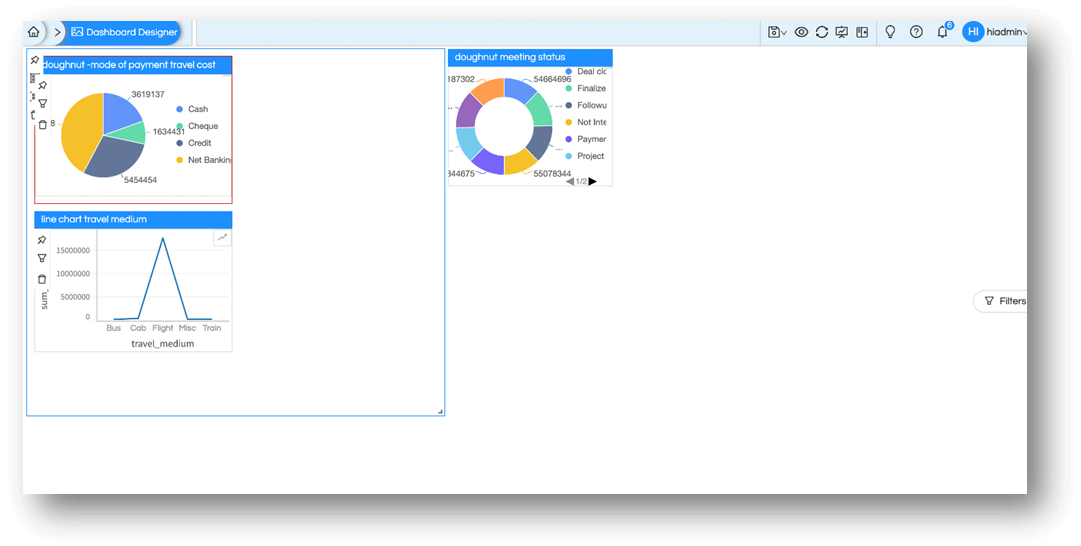Screen dimensions: 1081x546
Task: View notifications via the bell icon
Action: (x=942, y=32)
